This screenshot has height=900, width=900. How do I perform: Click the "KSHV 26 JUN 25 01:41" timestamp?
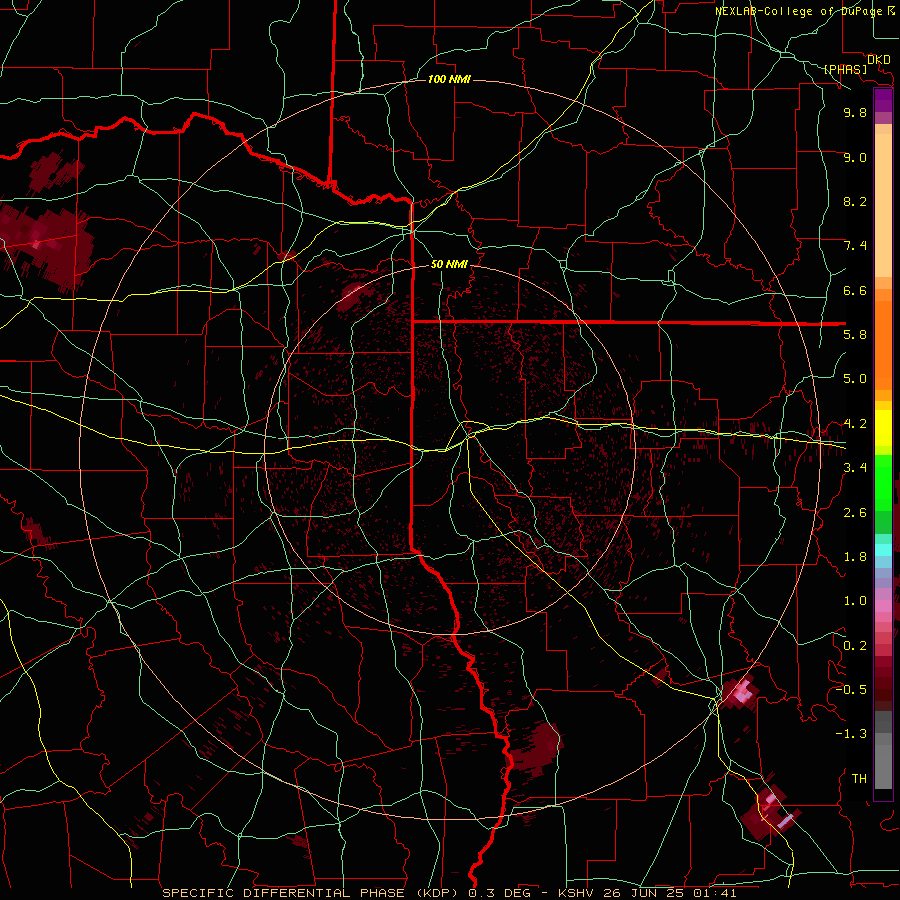[x=647, y=893]
